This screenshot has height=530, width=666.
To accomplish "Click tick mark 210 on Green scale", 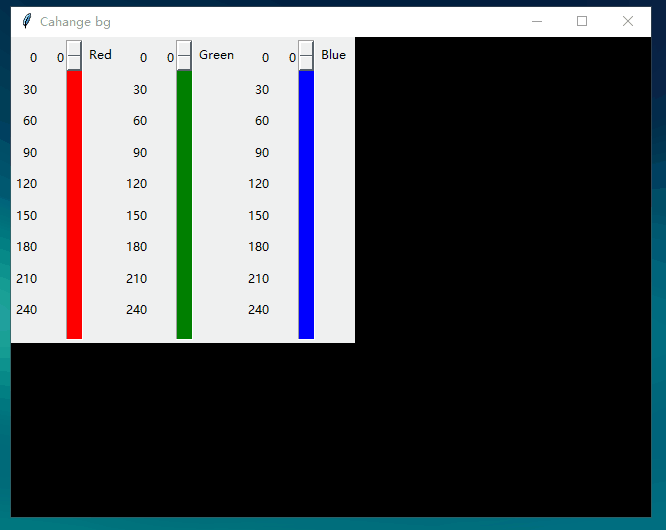I will click(137, 279).
